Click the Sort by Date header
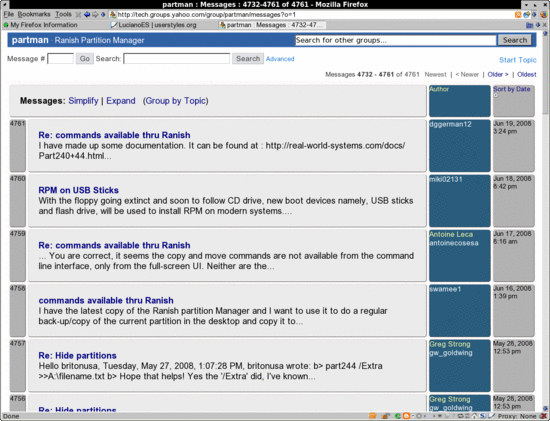Screen dimensions: 550x421 (x=511, y=89)
